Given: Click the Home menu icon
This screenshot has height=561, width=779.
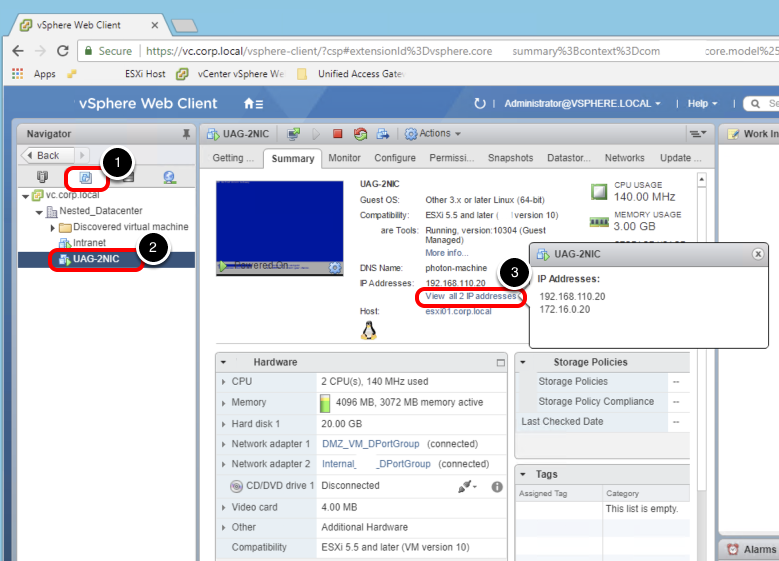Looking at the screenshot, I should tap(253, 103).
